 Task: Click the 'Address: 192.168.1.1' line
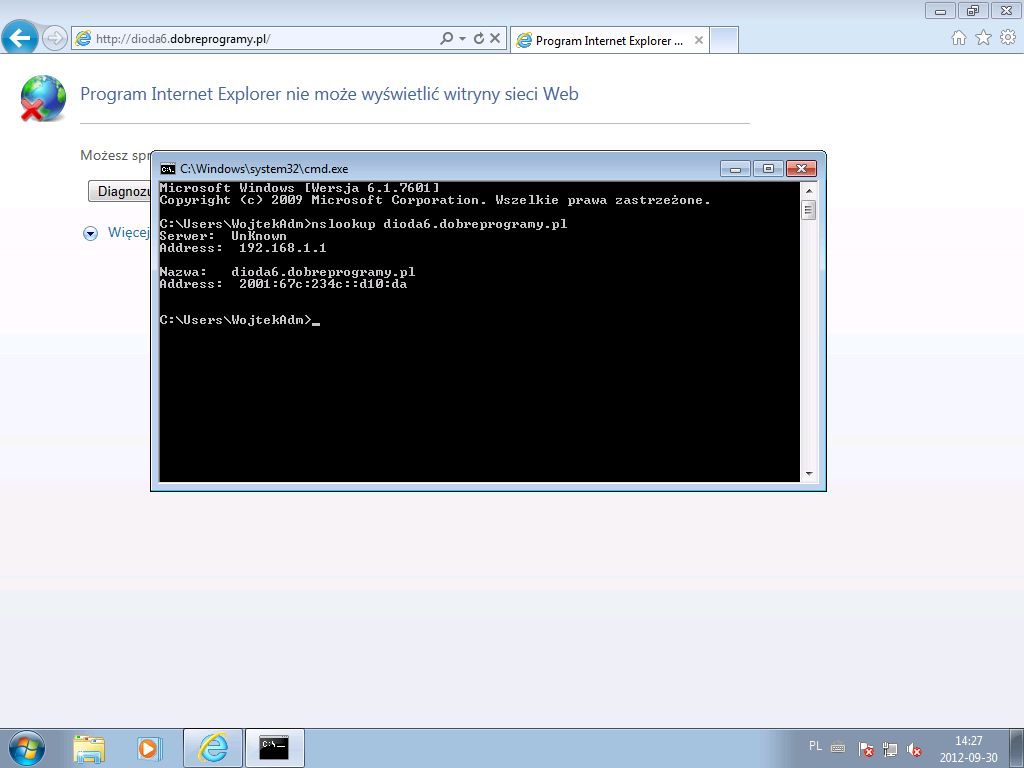(243, 248)
